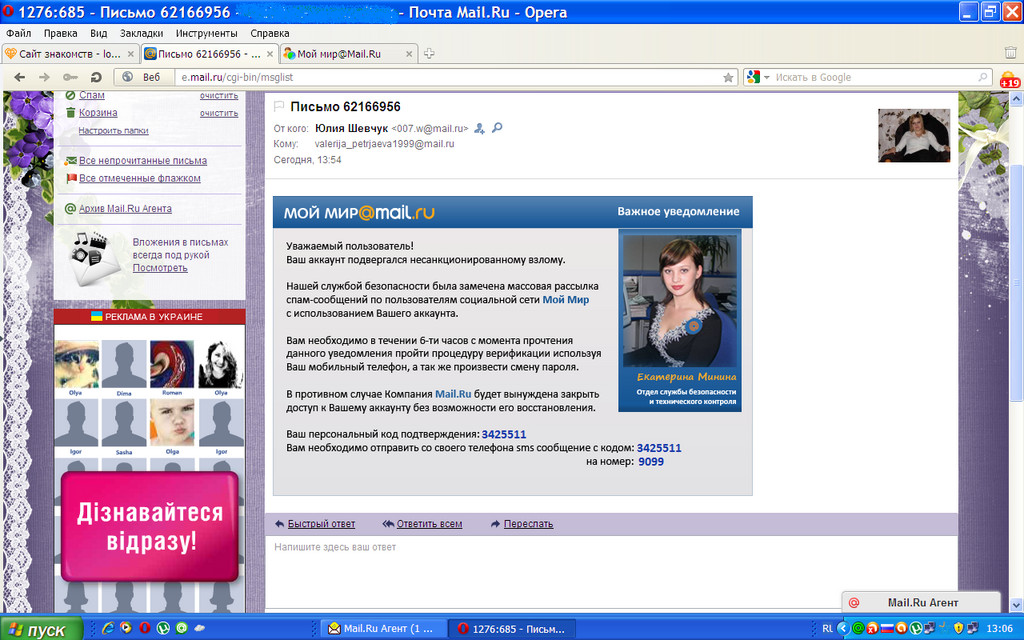This screenshot has width=1024, height=640.
Task: Switch to 'Mail.Ru Агент' taskbar window
Action: coord(384,628)
